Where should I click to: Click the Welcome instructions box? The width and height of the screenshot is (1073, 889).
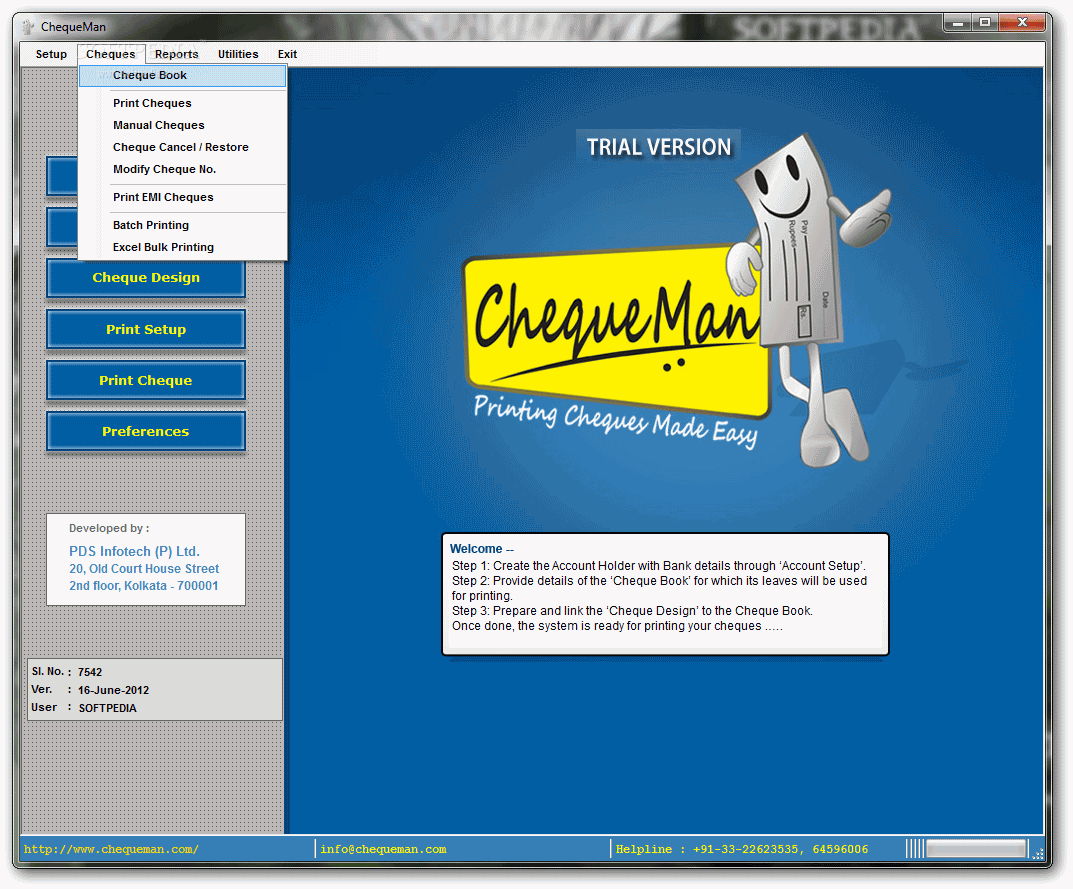point(665,594)
